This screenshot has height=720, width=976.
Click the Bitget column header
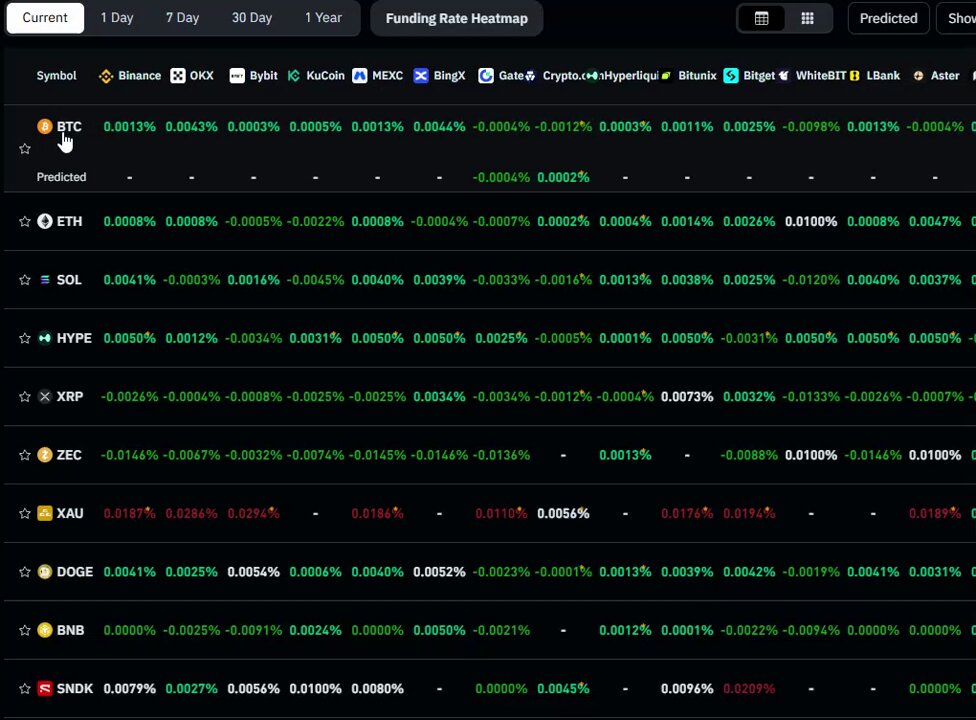click(749, 76)
